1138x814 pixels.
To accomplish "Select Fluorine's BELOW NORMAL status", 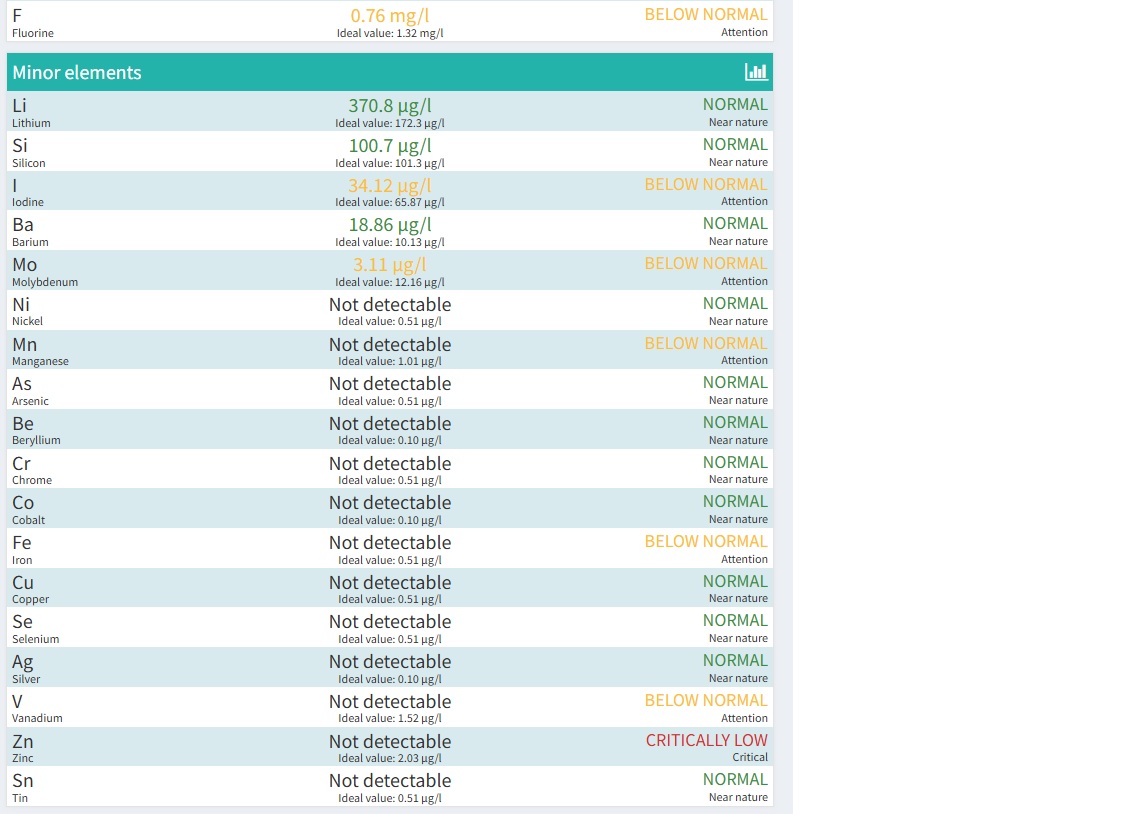I will coord(705,15).
